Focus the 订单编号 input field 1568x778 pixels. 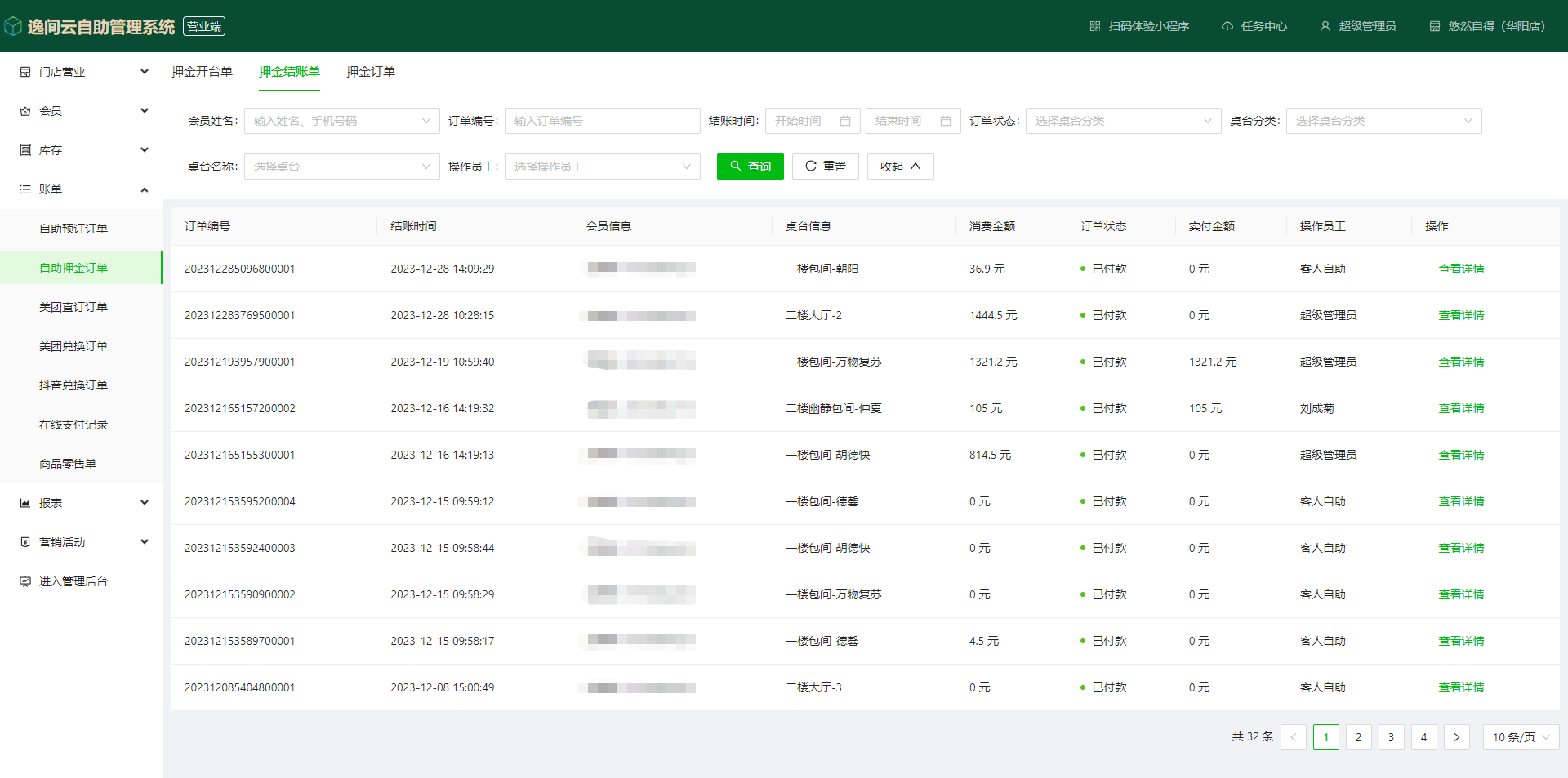pos(603,121)
